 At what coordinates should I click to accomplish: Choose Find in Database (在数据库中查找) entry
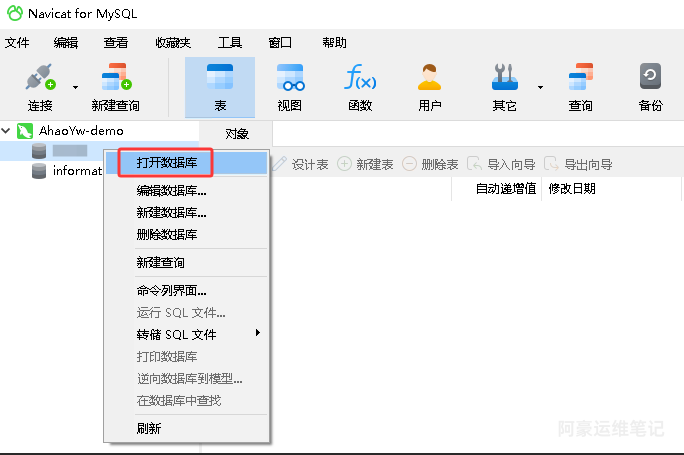coord(186,400)
